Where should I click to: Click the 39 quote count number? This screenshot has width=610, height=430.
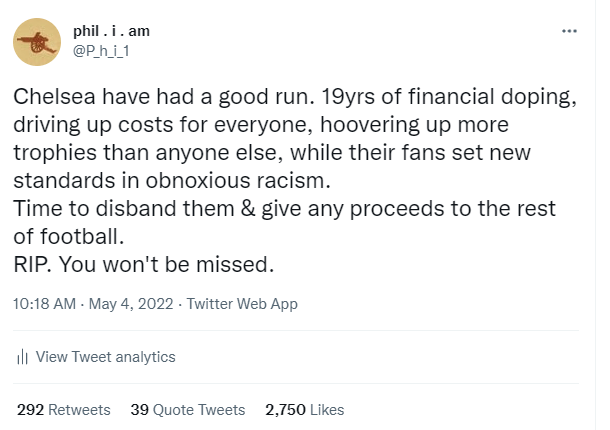tap(140, 410)
